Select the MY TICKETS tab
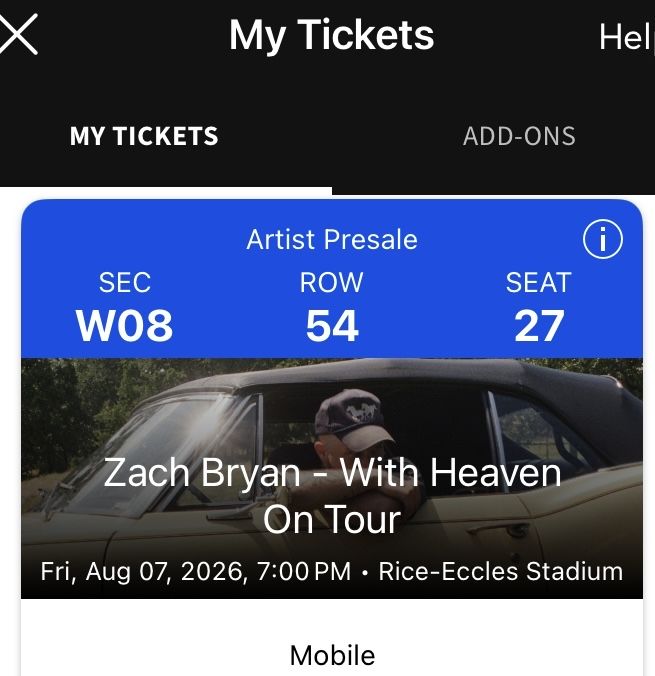 [x=144, y=136]
